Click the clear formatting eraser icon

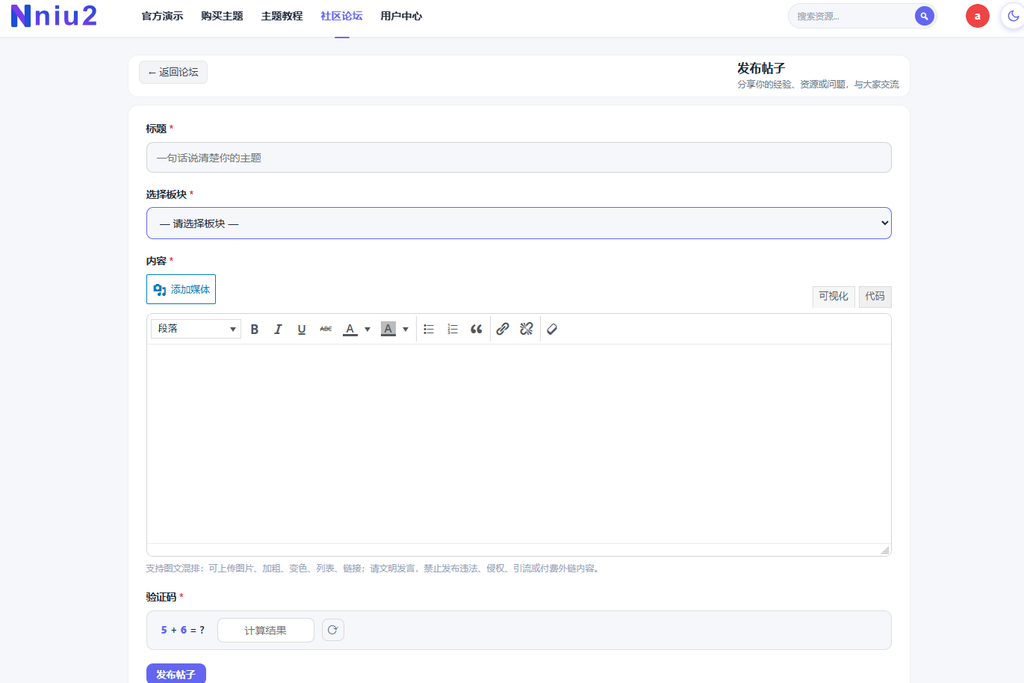coord(552,329)
